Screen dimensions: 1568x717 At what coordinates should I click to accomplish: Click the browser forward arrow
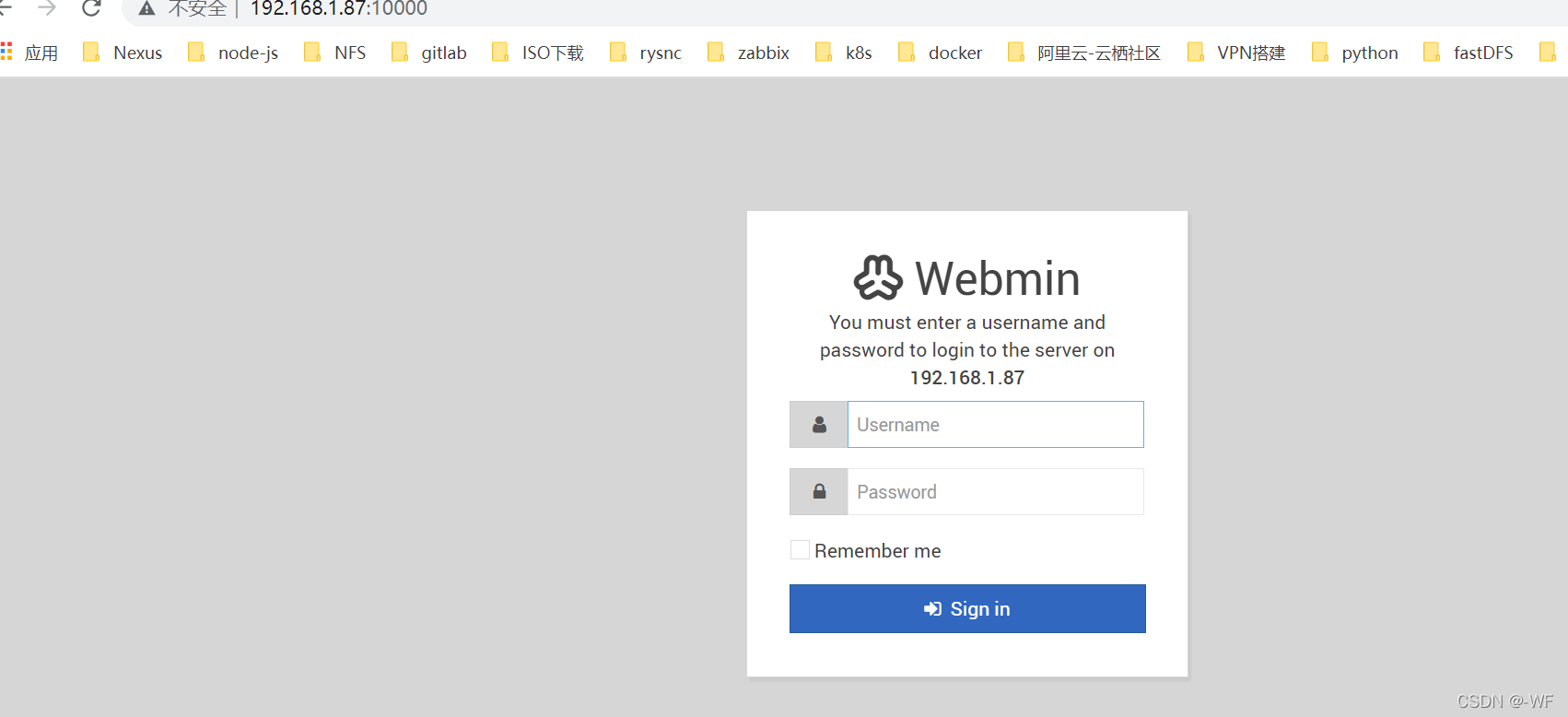point(47,8)
